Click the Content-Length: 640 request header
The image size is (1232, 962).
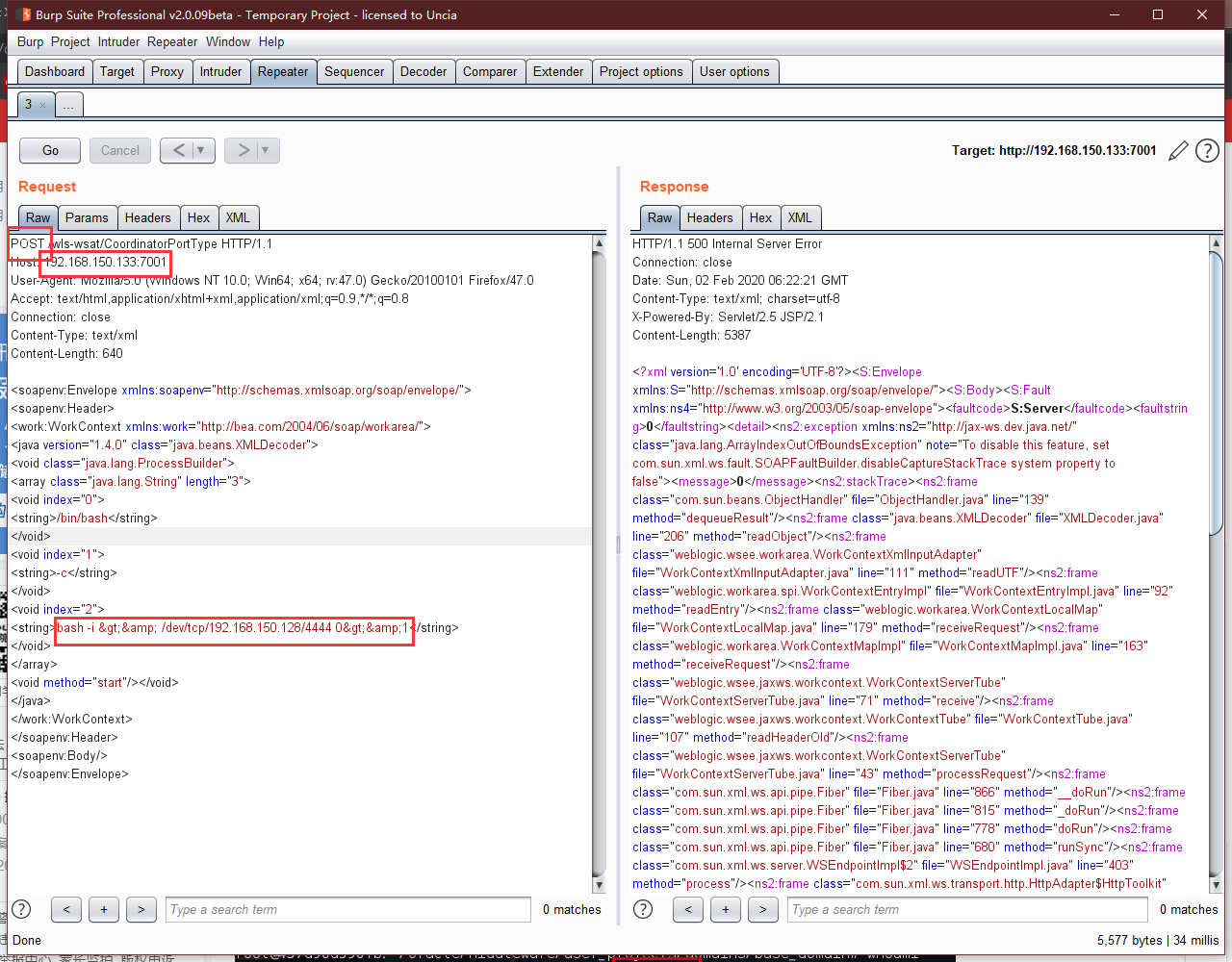[66, 353]
